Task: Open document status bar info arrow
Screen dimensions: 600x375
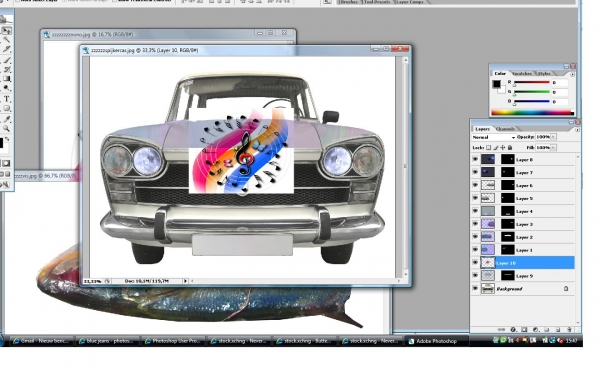Action: [185, 281]
